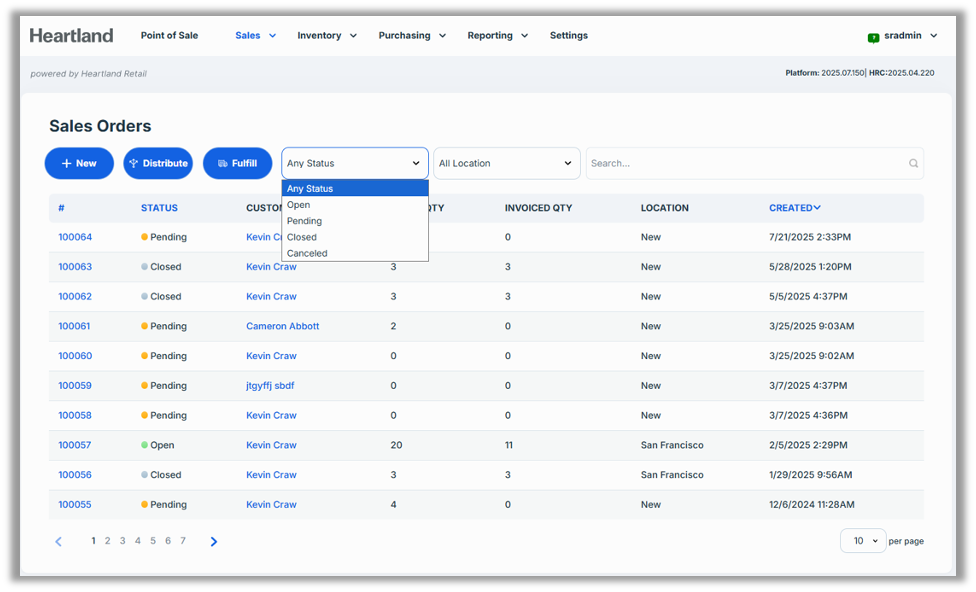Choose Canceled in the status dropdown list
This screenshot has height=592, width=976.
point(307,253)
